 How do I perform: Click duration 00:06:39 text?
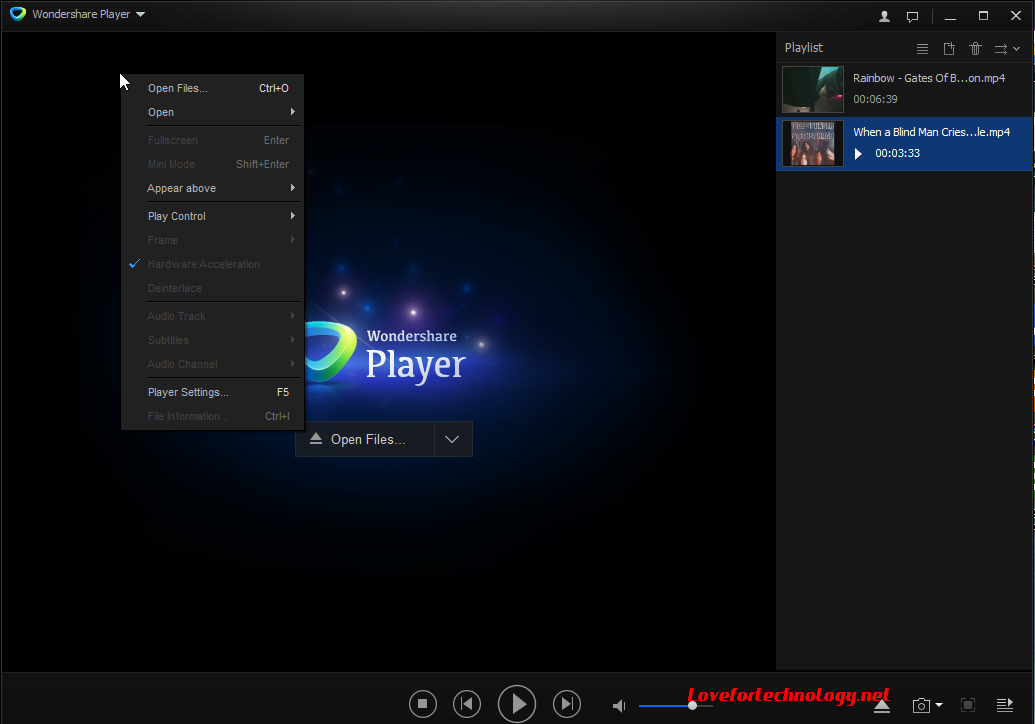pyautogui.click(x=875, y=99)
